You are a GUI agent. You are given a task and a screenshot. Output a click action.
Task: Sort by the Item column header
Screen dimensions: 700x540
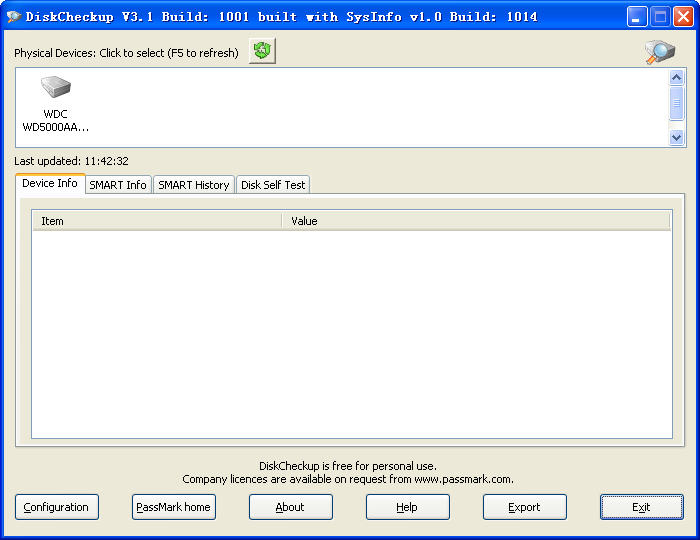point(157,221)
